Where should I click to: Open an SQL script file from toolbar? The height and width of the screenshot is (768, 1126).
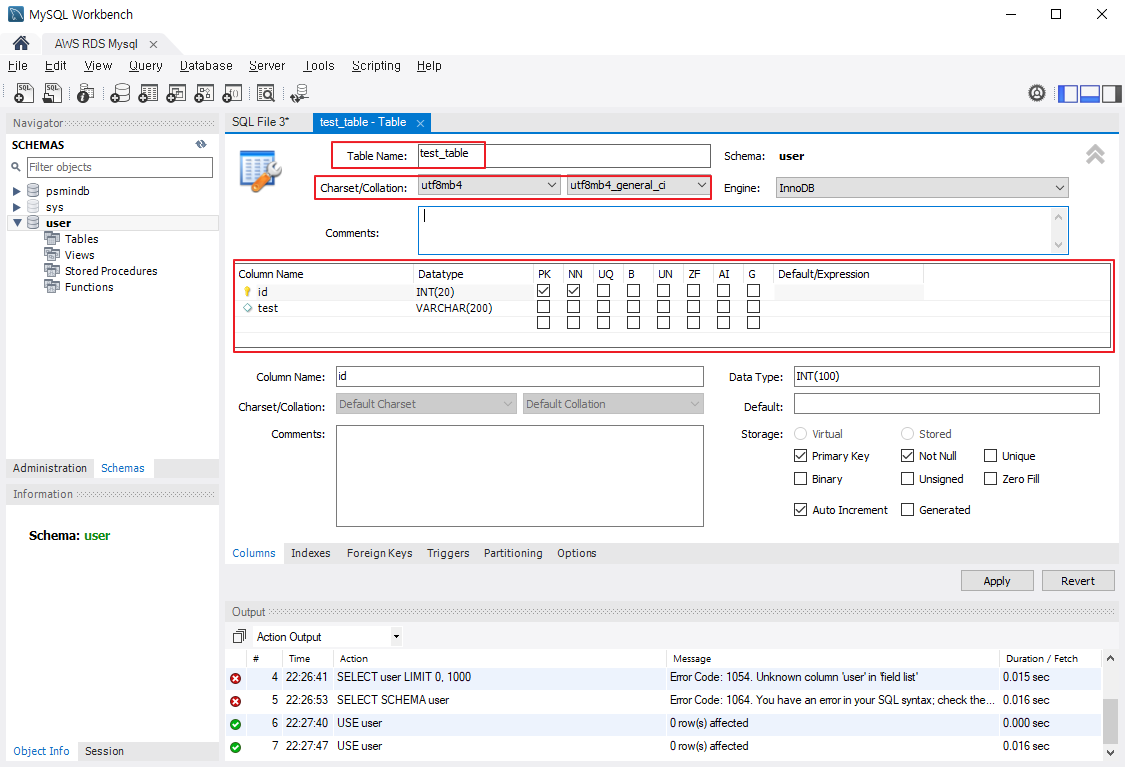pyautogui.click(x=52, y=93)
